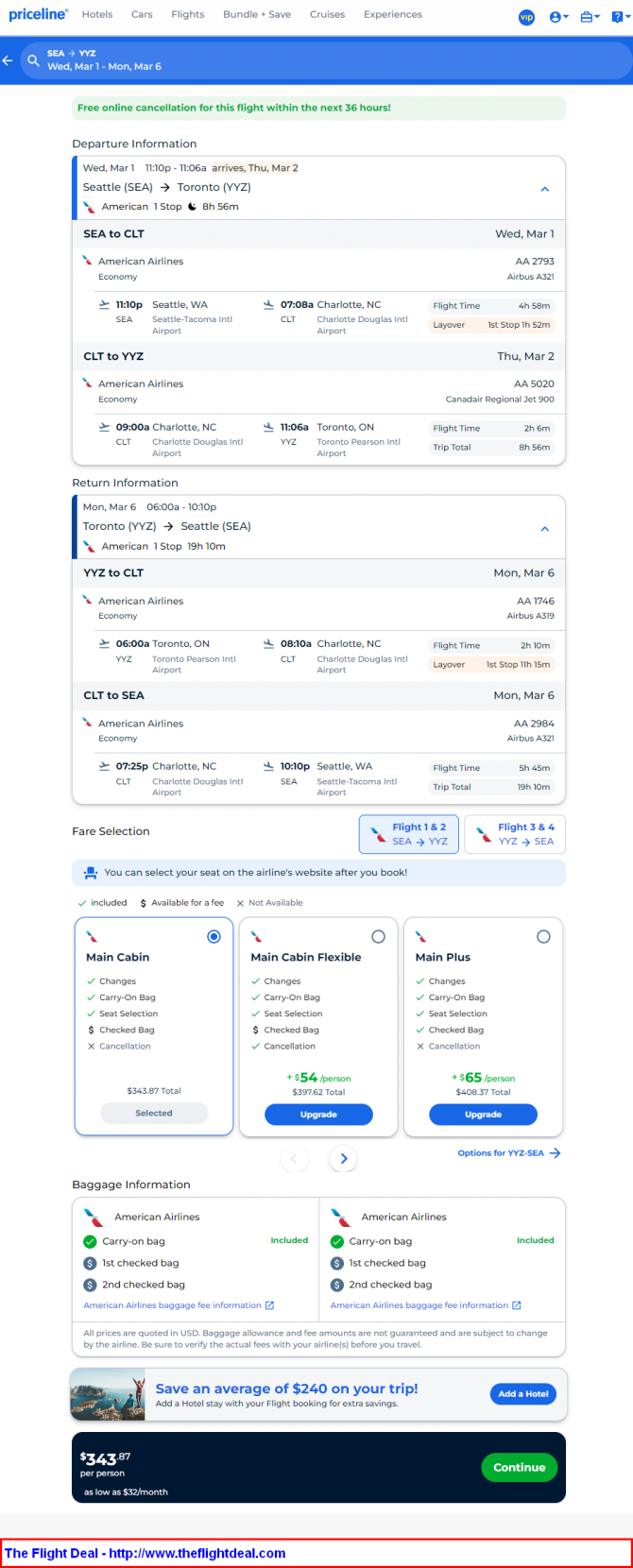Click the green Continue button
633x1568 pixels.
coord(520,1467)
